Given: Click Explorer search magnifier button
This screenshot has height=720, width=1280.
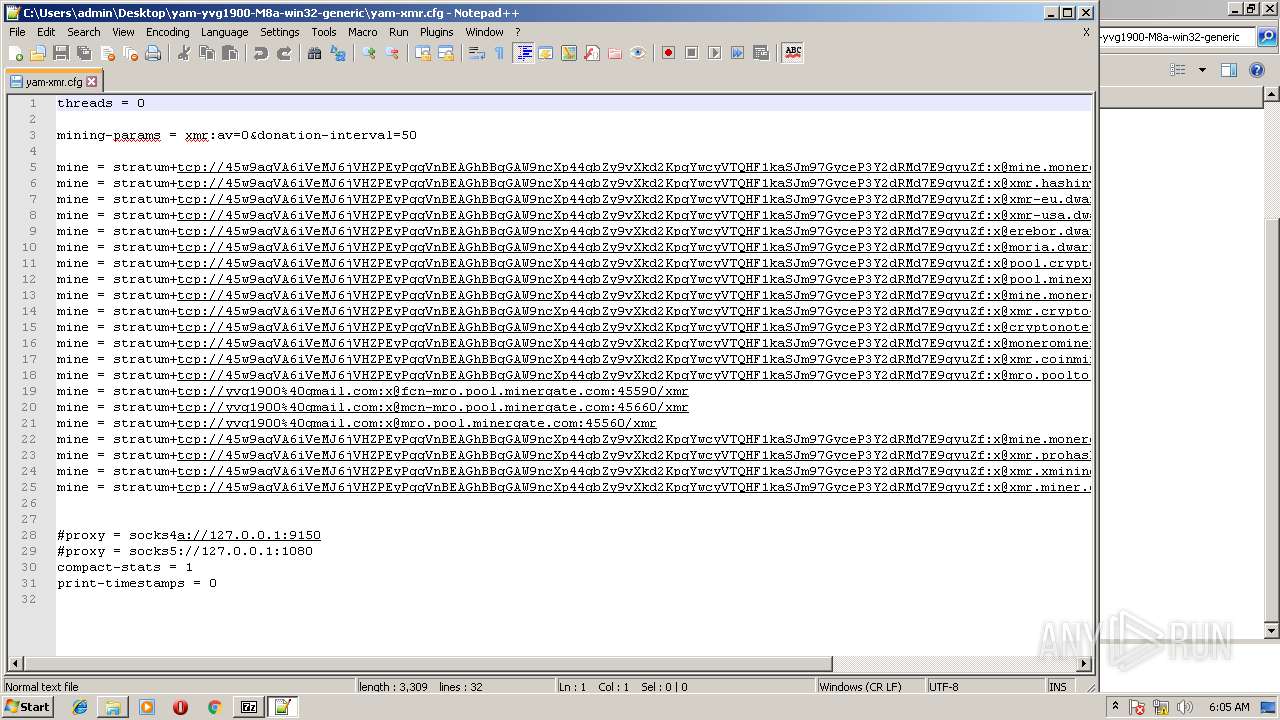Looking at the screenshot, I should coord(1267,37).
